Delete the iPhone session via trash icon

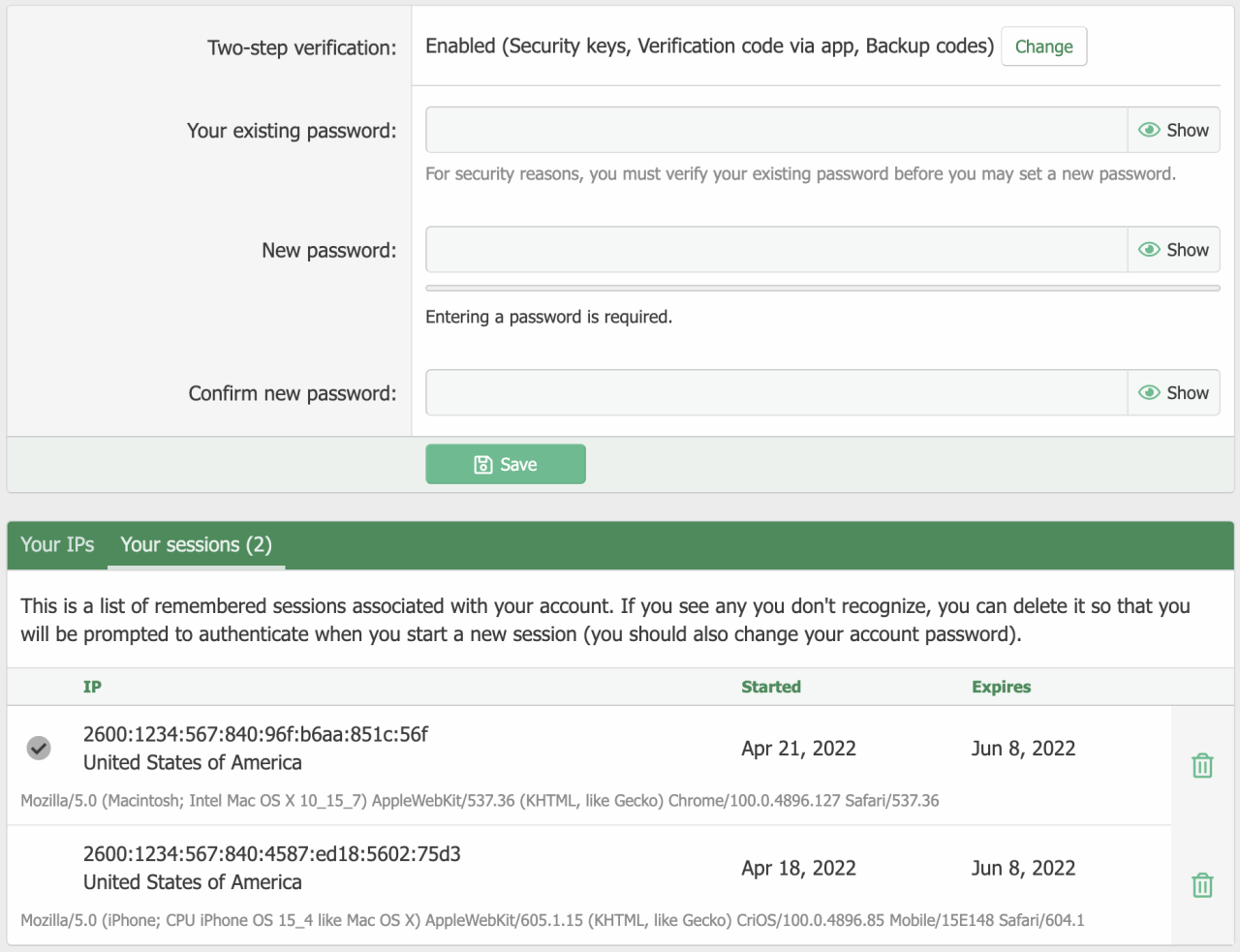pos(1202,884)
